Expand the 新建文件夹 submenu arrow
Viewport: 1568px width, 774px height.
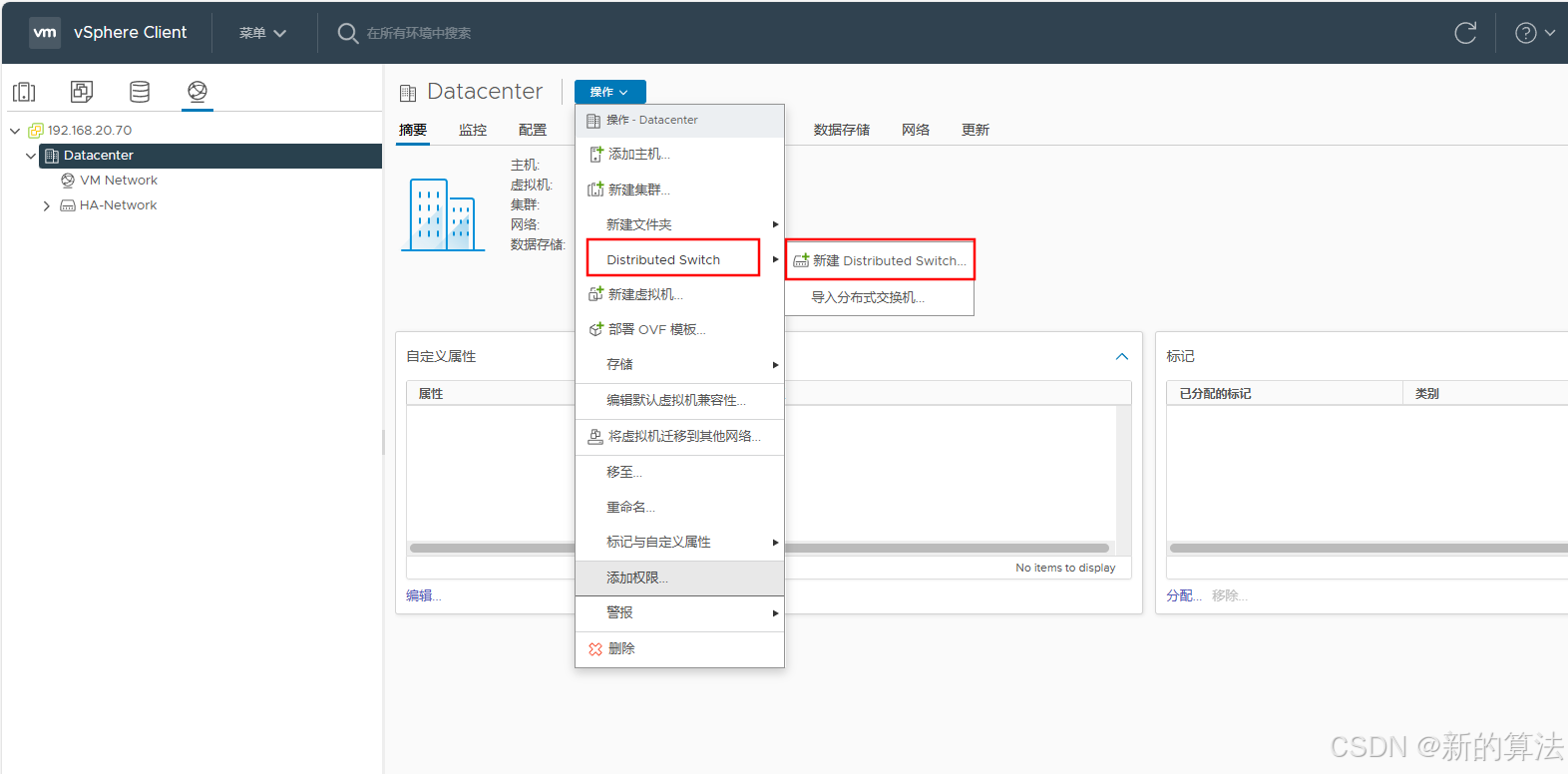775,224
